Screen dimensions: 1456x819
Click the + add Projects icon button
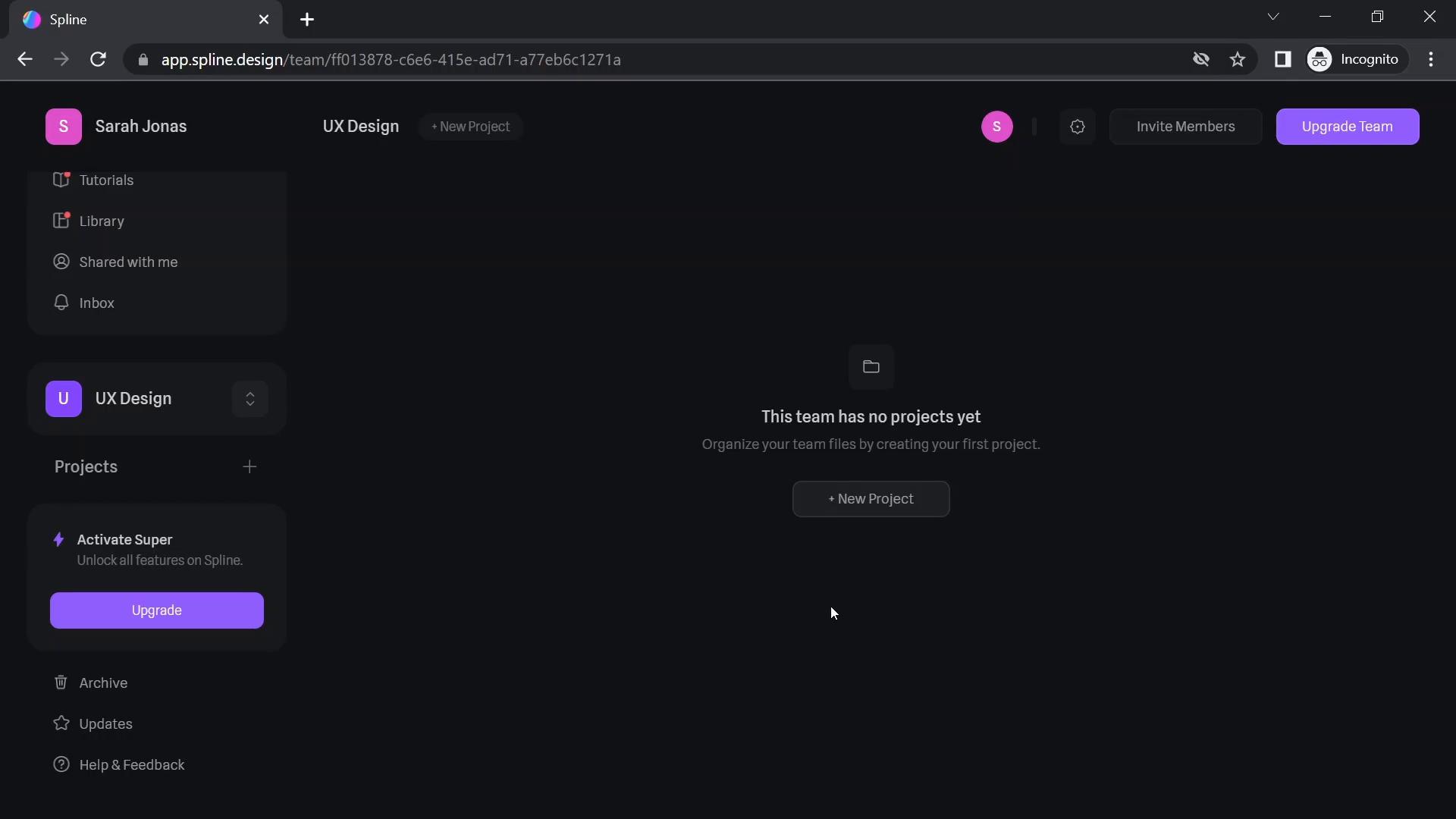coord(250,467)
